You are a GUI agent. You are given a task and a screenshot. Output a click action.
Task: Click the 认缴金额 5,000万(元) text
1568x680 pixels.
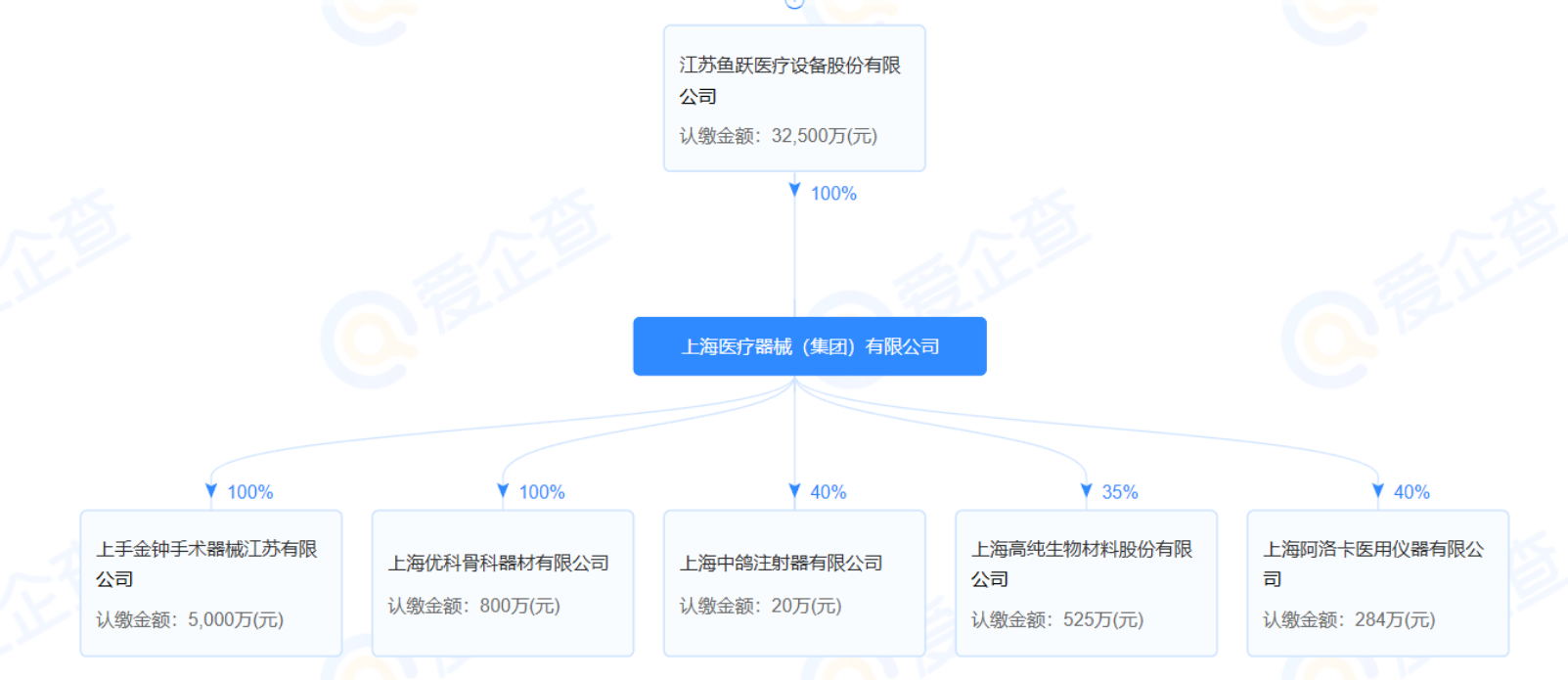tap(190, 619)
